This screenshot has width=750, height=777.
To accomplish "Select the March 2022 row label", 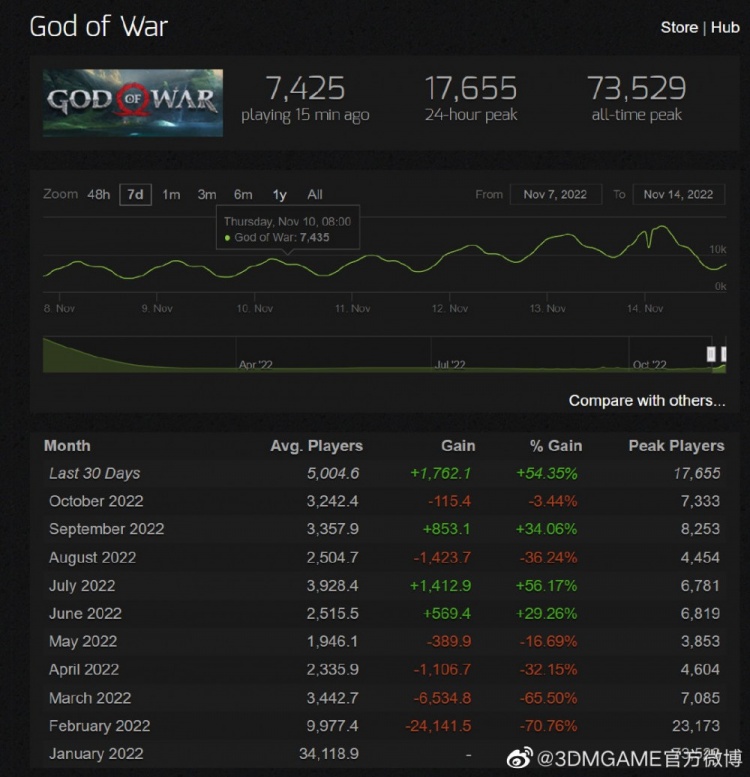I will click(x=90, y=698).
